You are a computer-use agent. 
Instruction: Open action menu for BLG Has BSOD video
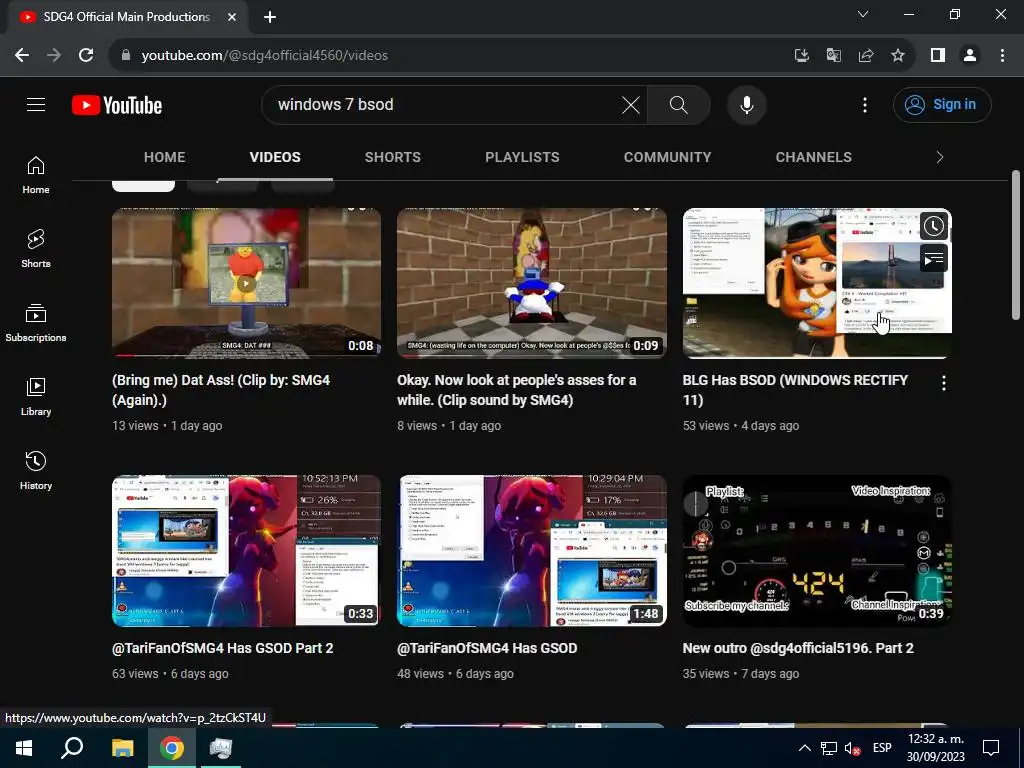point(944,383)
